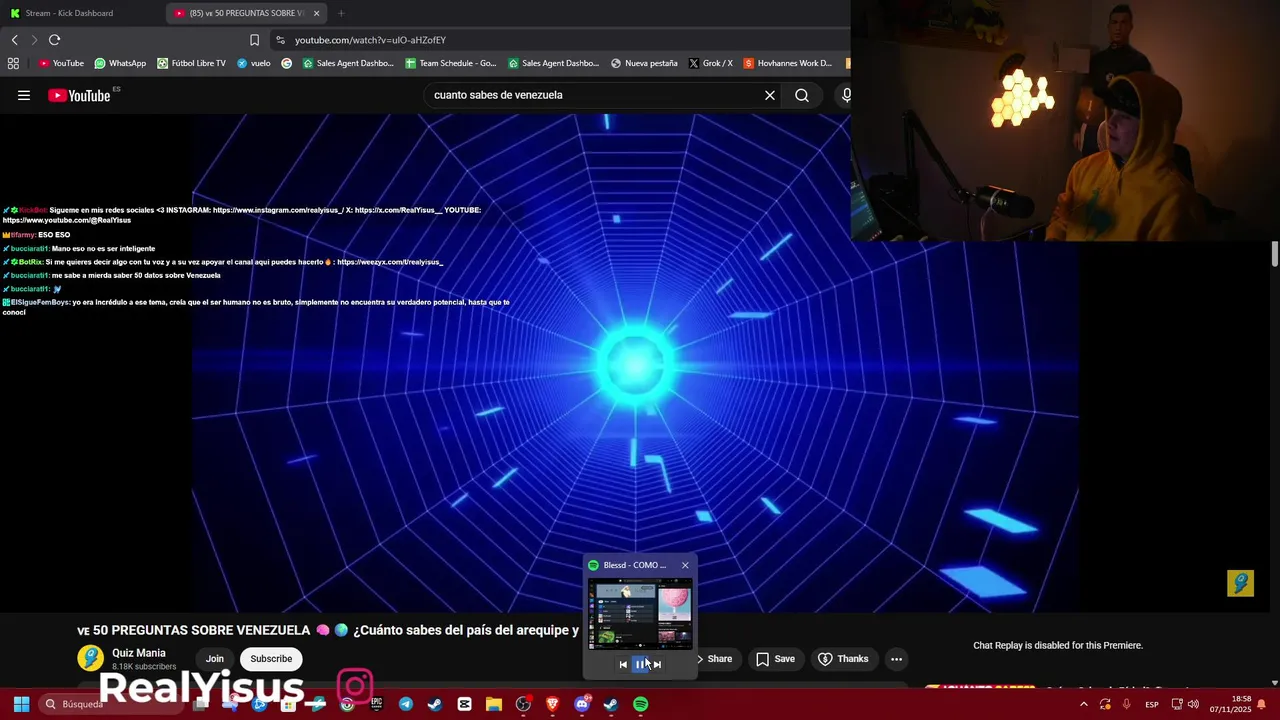Open the YouTube bookmark
The width and height of the screenshot is (1280, 720).
tap(61, 63)
